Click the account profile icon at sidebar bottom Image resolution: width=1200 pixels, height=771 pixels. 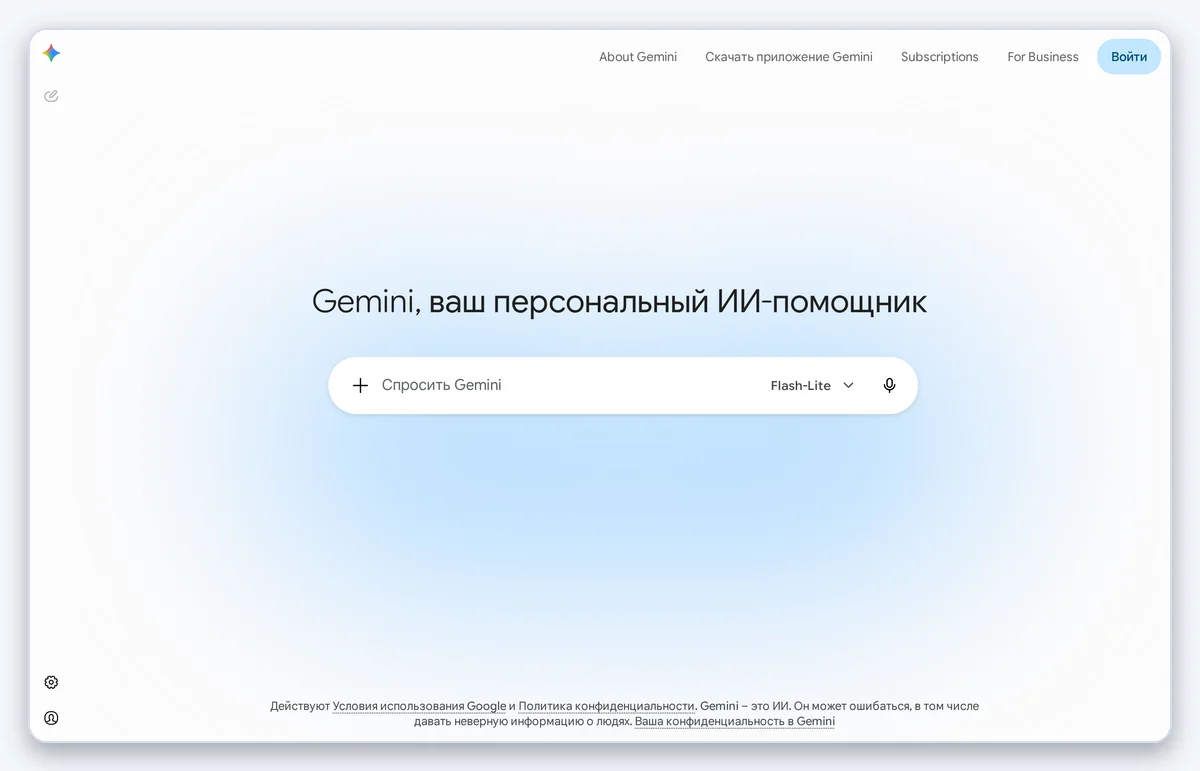51,718
